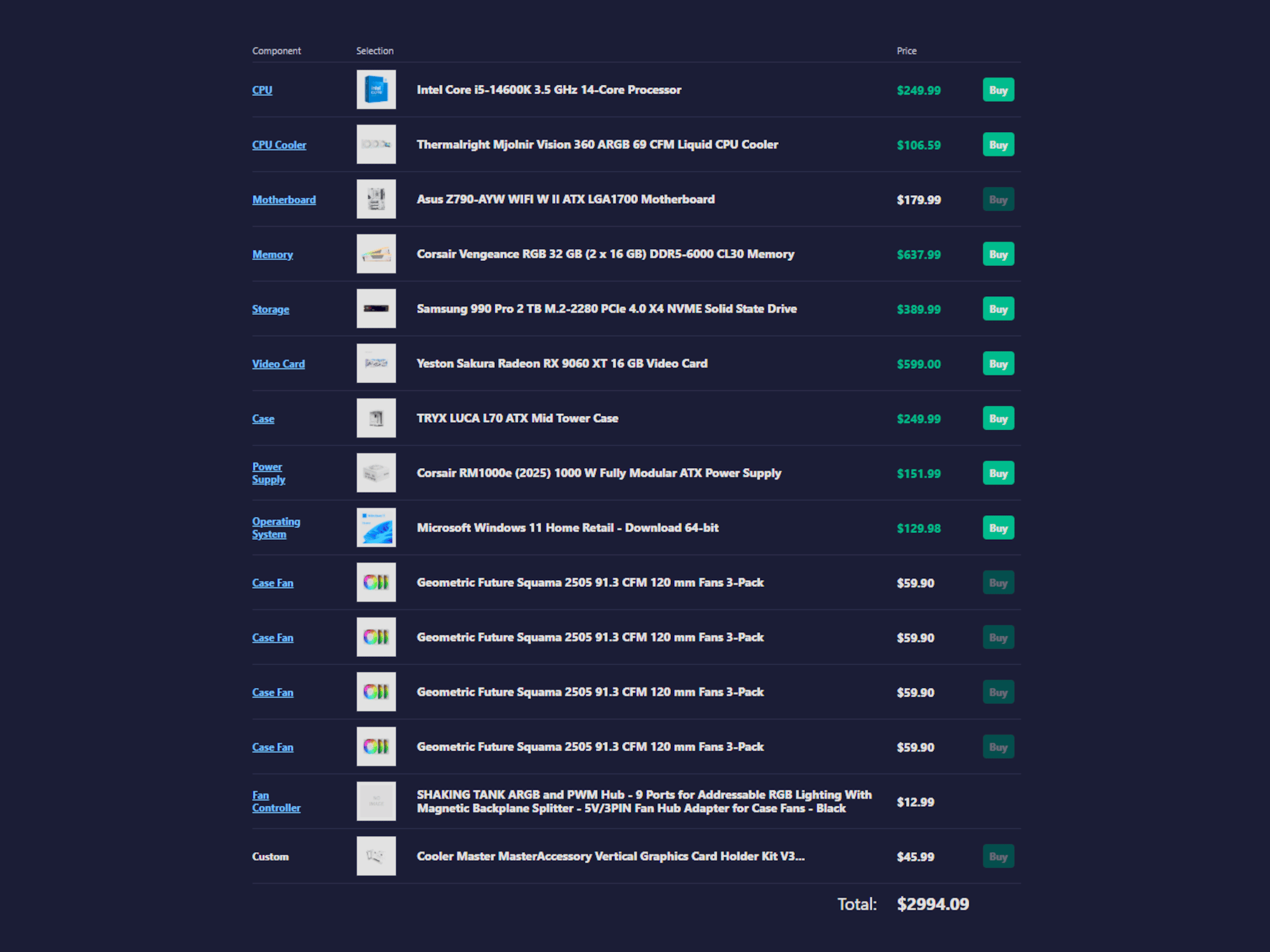Buy the Yeston Sakura Radeon video card
This screenshot has width=1270, height=952.
998,364
